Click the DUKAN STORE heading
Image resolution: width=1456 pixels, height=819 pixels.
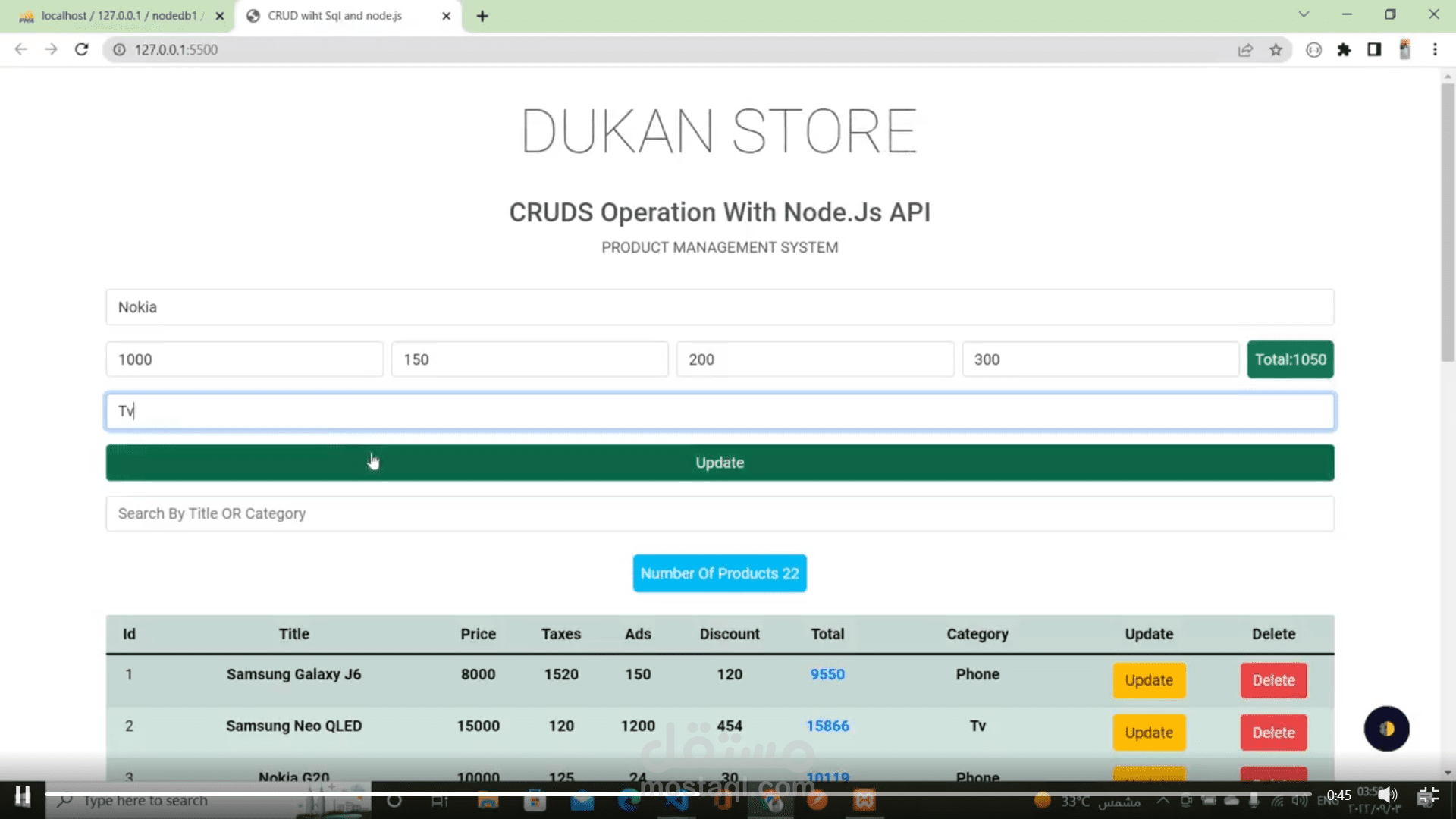(x=719, y=131)
